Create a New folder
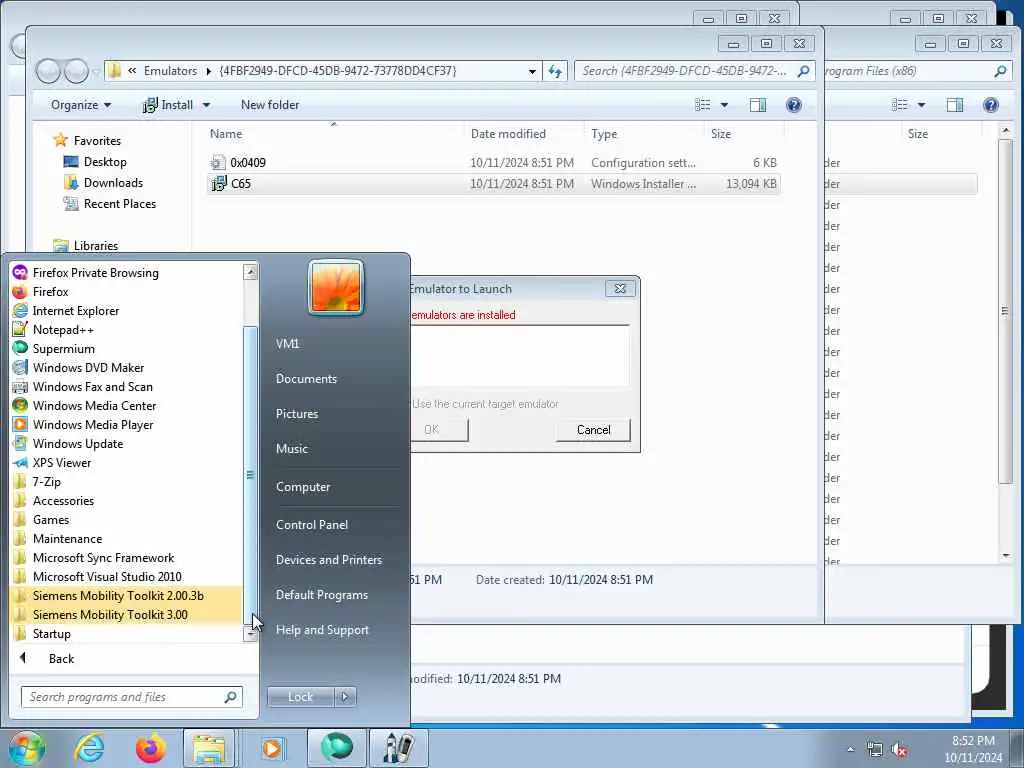The image size is (1024, 768). click(x=270, y=104)
